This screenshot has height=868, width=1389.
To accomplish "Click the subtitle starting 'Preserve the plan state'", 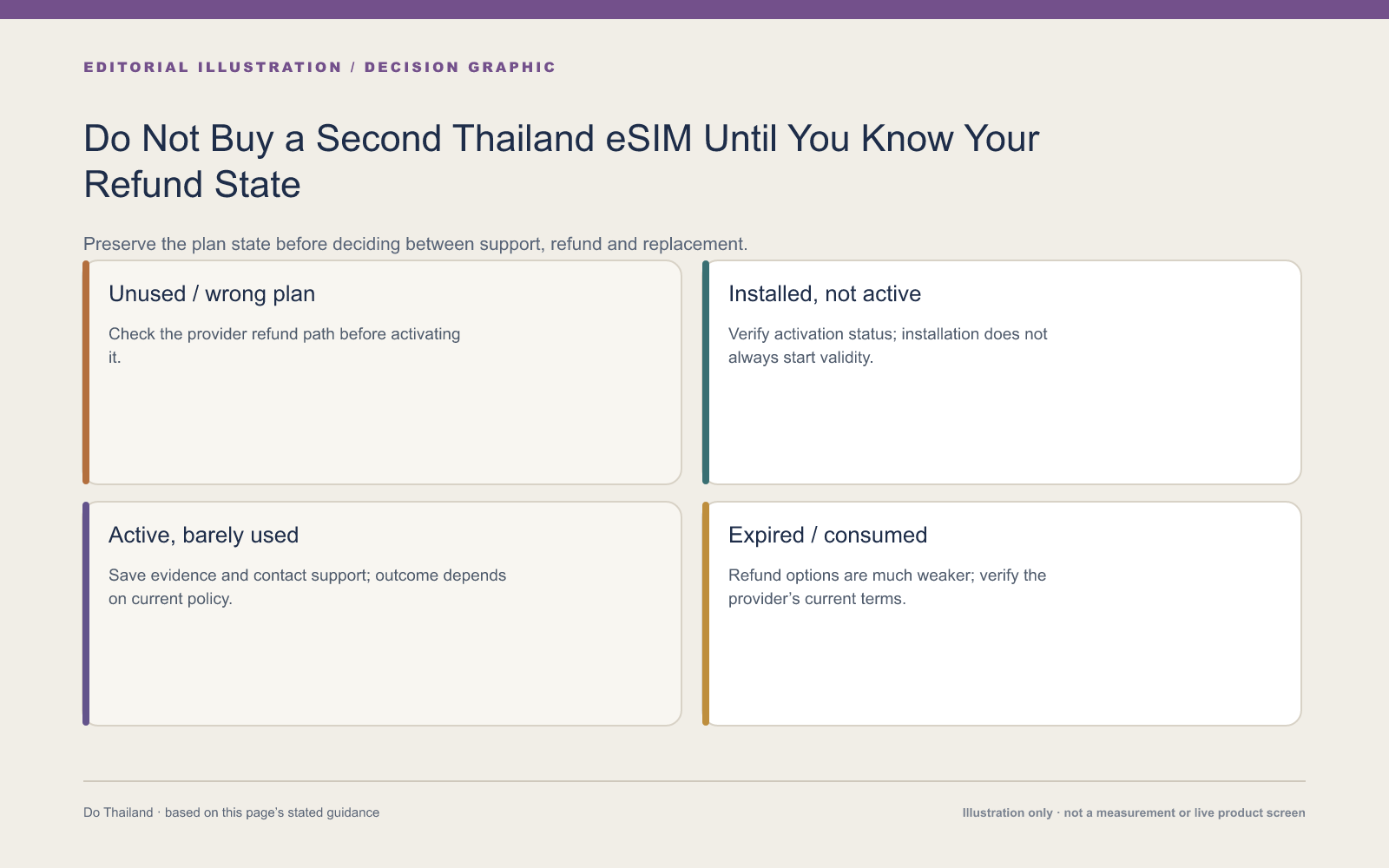I will 415,244.
